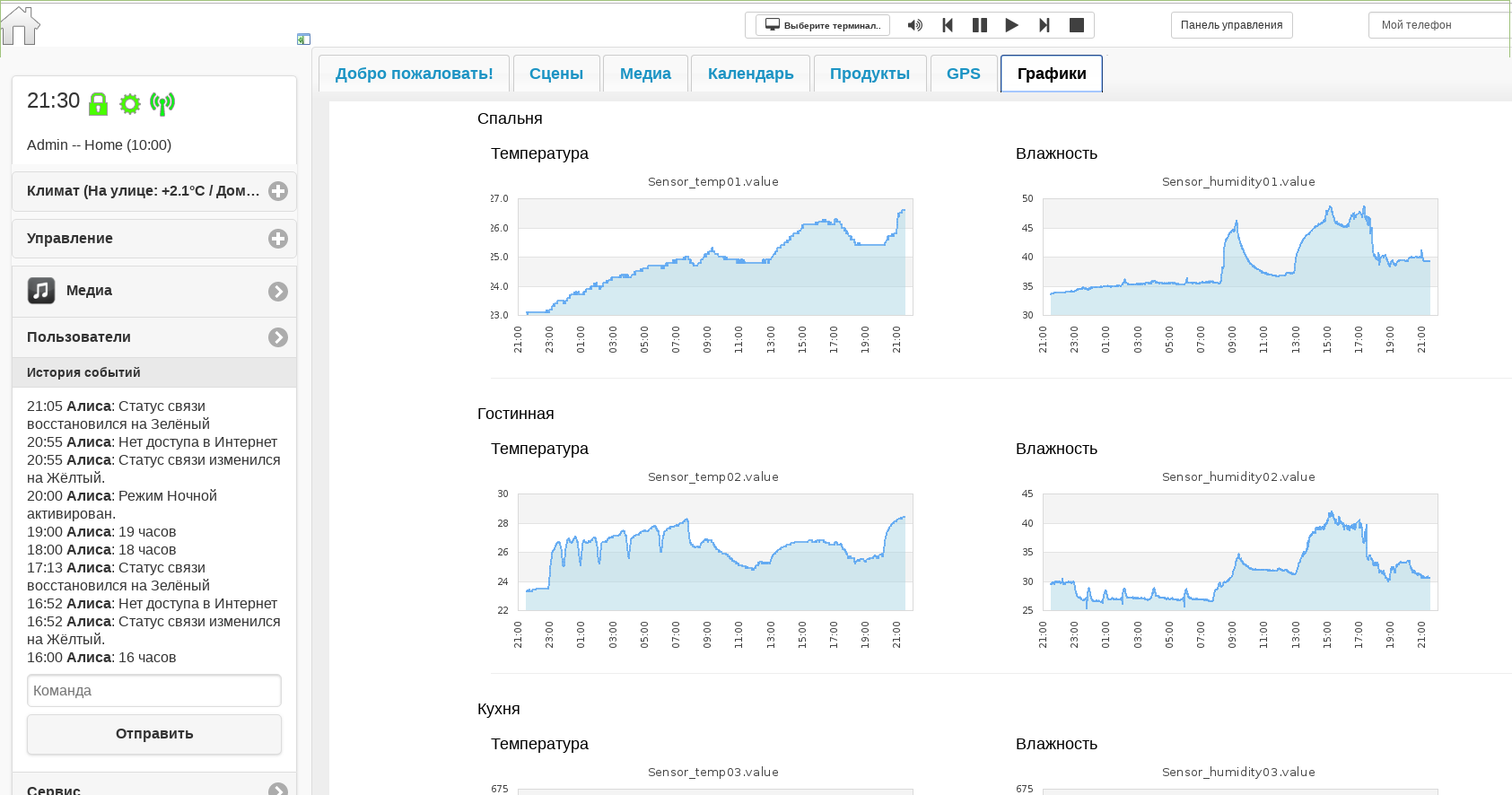Open Панель управления button
This screenshot has width=1512, height=795.
tap(1231, 25)
